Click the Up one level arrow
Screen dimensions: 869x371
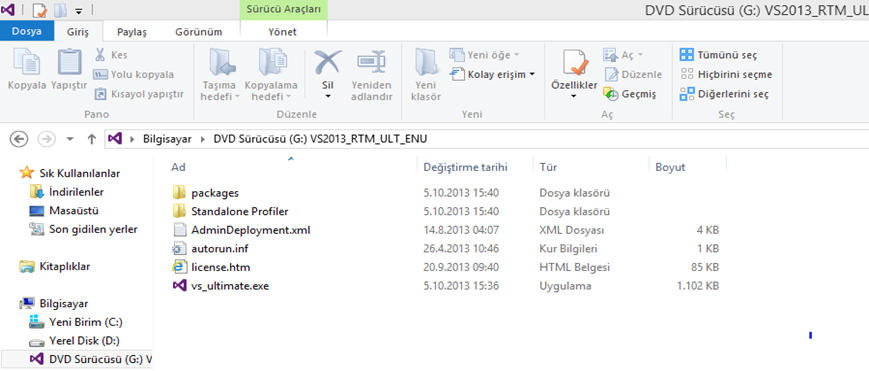(91, 139)
